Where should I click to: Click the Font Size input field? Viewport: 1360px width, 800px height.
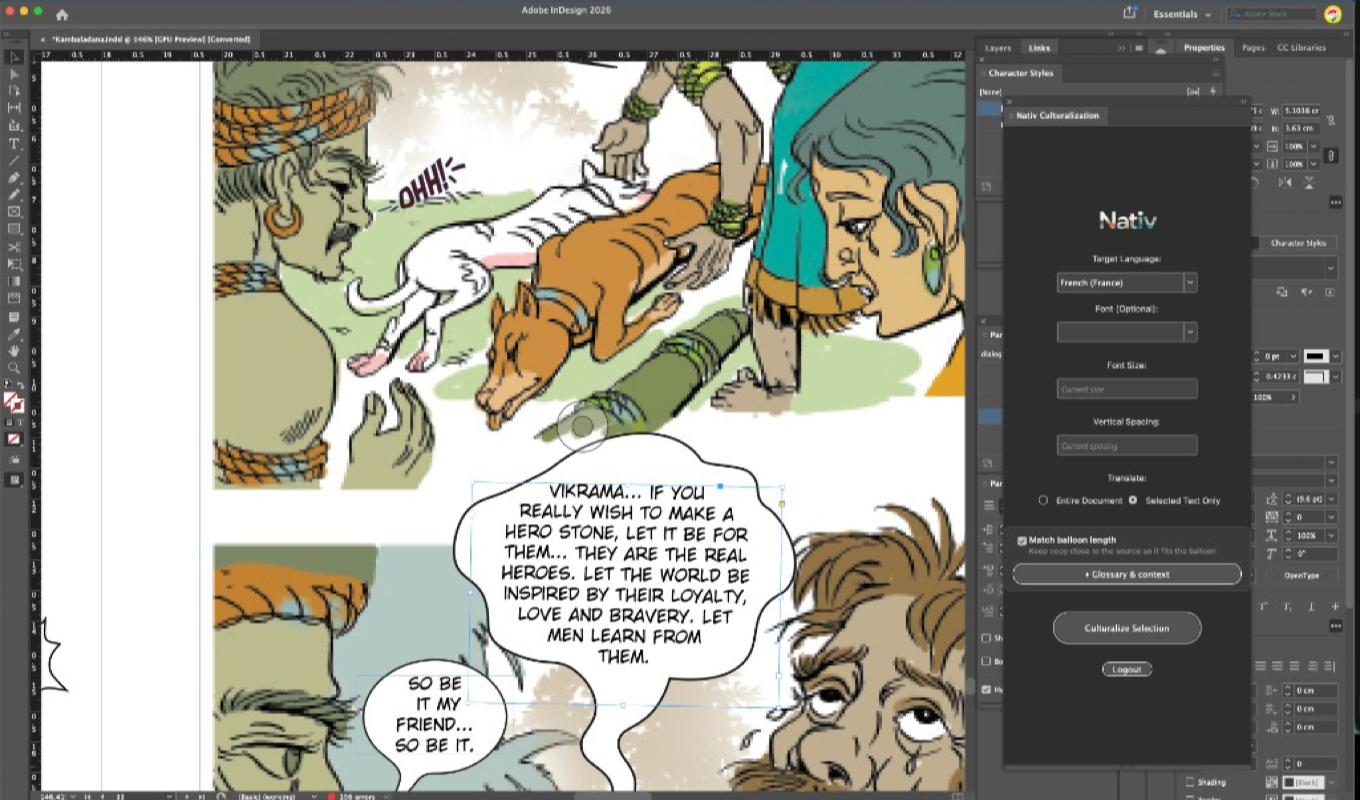coord(1127,389)
